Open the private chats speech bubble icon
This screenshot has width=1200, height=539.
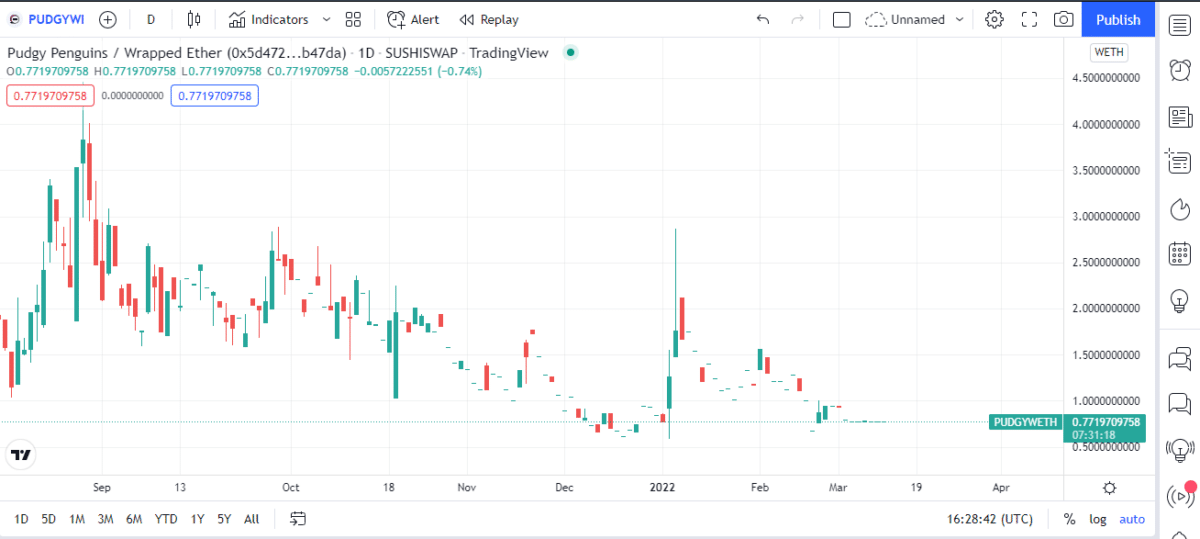coord(1180,403)
